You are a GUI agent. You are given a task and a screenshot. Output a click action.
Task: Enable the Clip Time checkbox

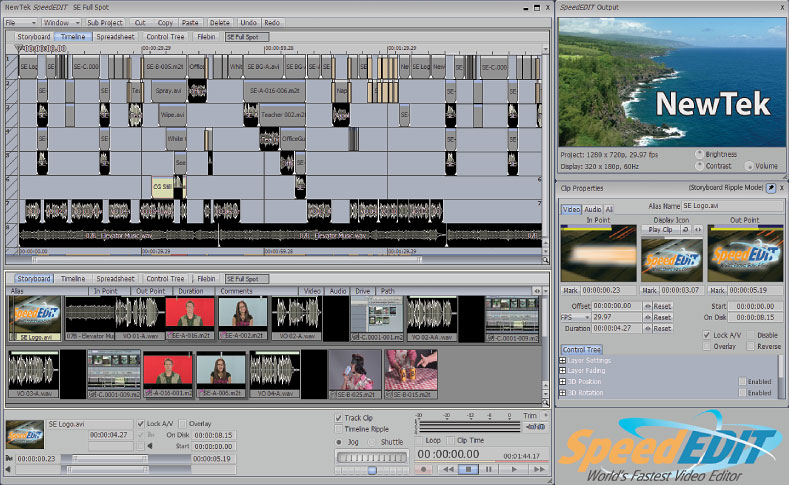click(x=450, y=440)
